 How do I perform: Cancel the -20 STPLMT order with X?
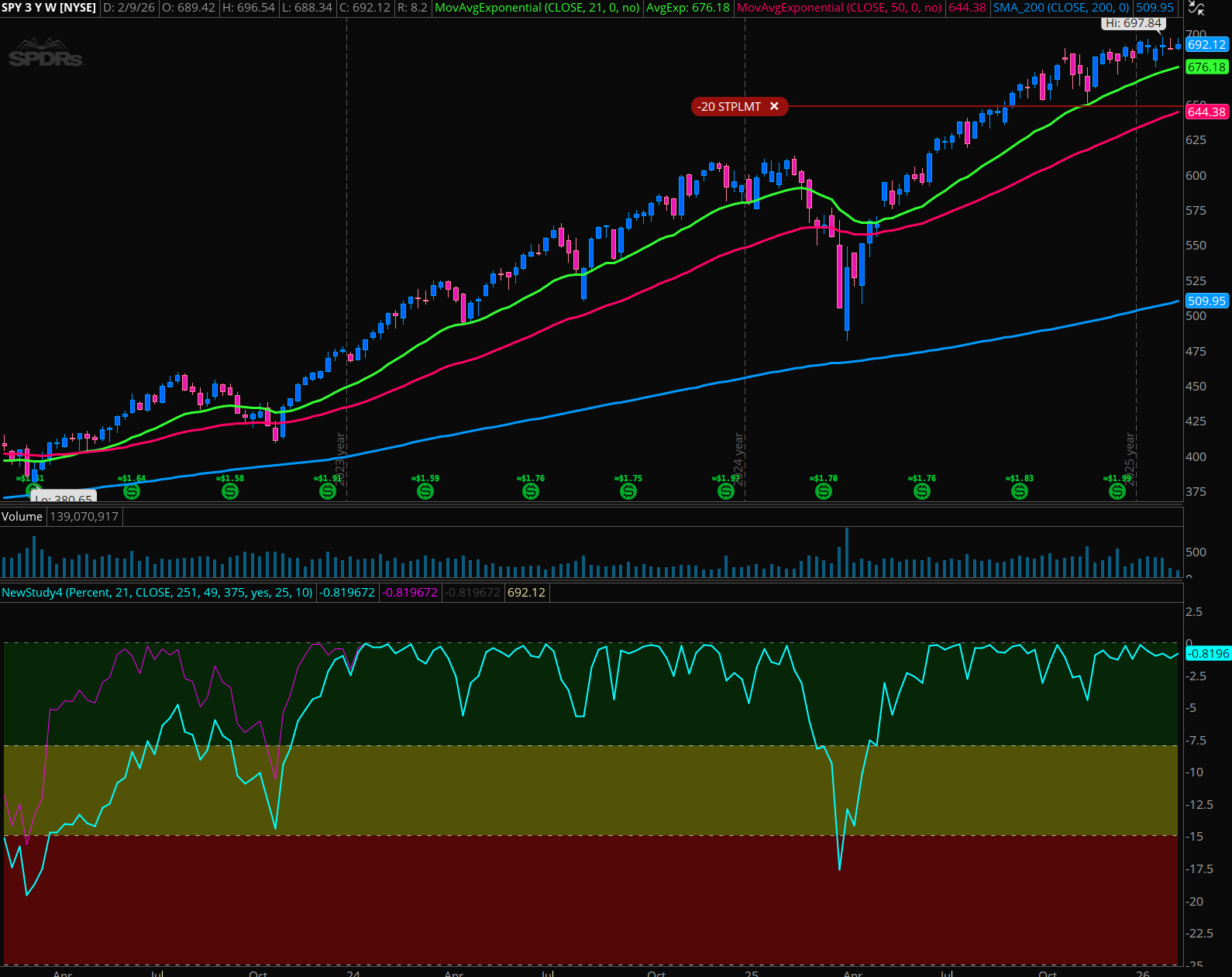(x=774, y=107)
